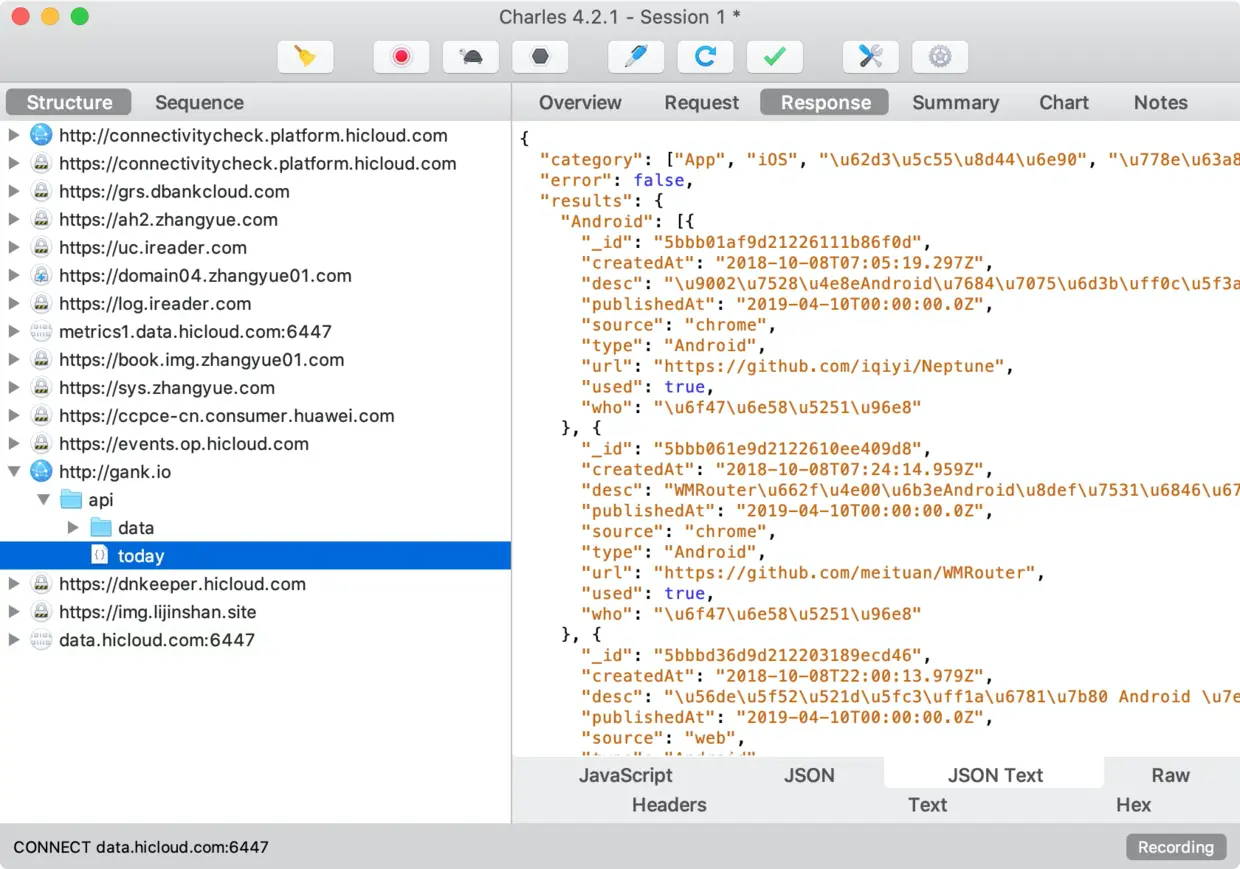Open the Notes tab

click(x=1160, y=102)
